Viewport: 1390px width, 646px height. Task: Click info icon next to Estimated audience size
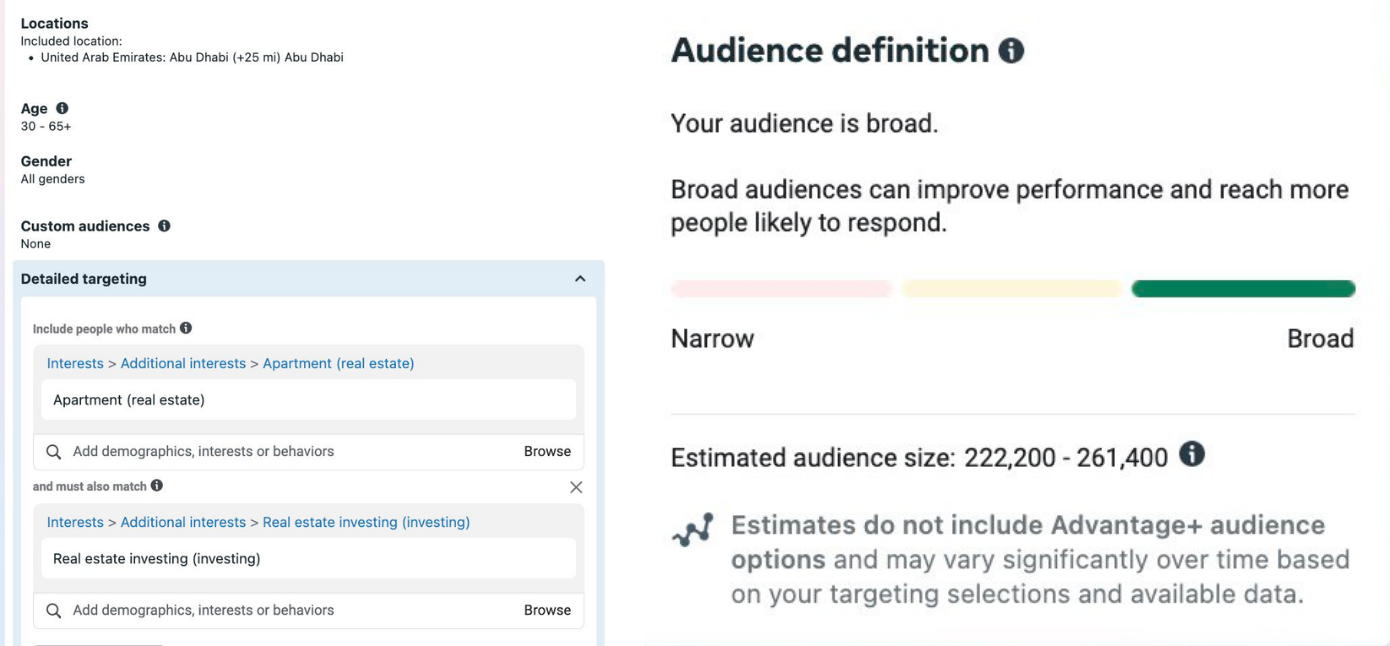click(1191, 455)
